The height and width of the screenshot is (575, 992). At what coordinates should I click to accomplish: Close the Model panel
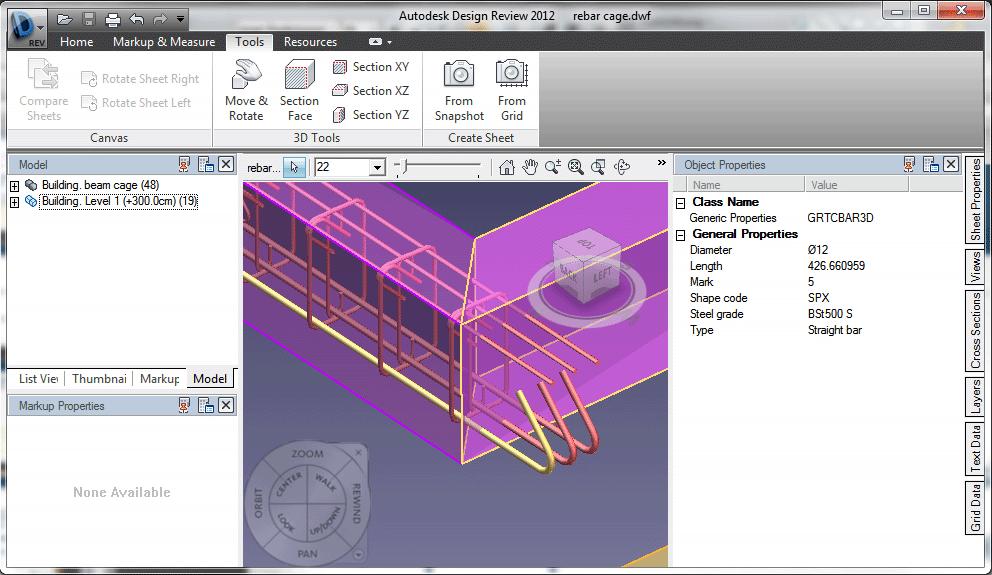pyautogui.click(x=226, y=164)
